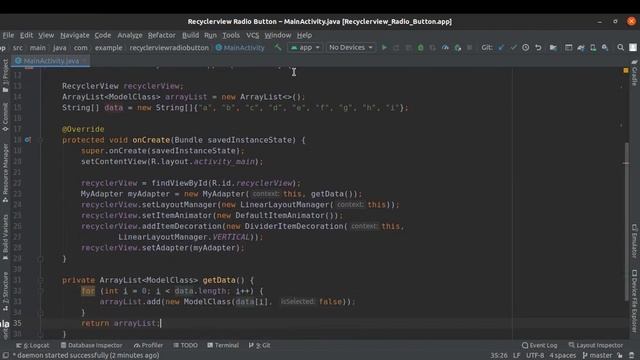
Task: Open the Logcat tool window
Action: [x=33, y=345]
